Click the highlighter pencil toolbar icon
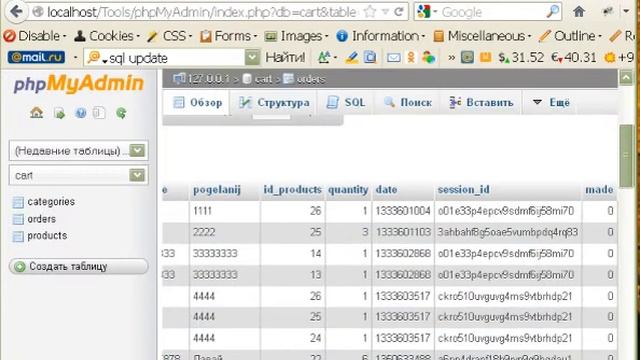 click(351, 58)
